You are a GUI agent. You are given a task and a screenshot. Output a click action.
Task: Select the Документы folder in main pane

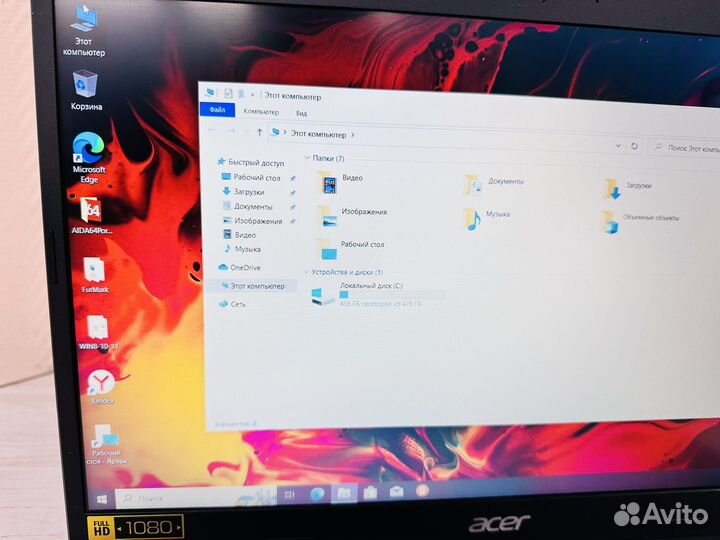click(x=494, y=185)
